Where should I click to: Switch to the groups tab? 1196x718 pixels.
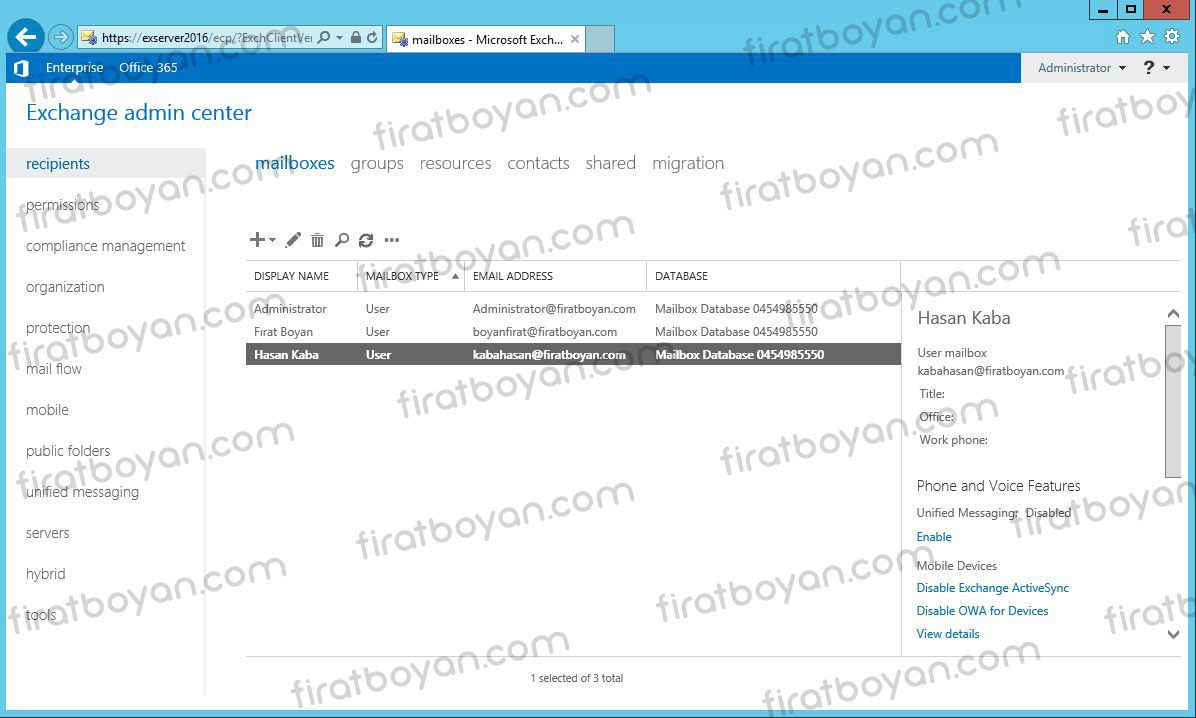[377, 163]
